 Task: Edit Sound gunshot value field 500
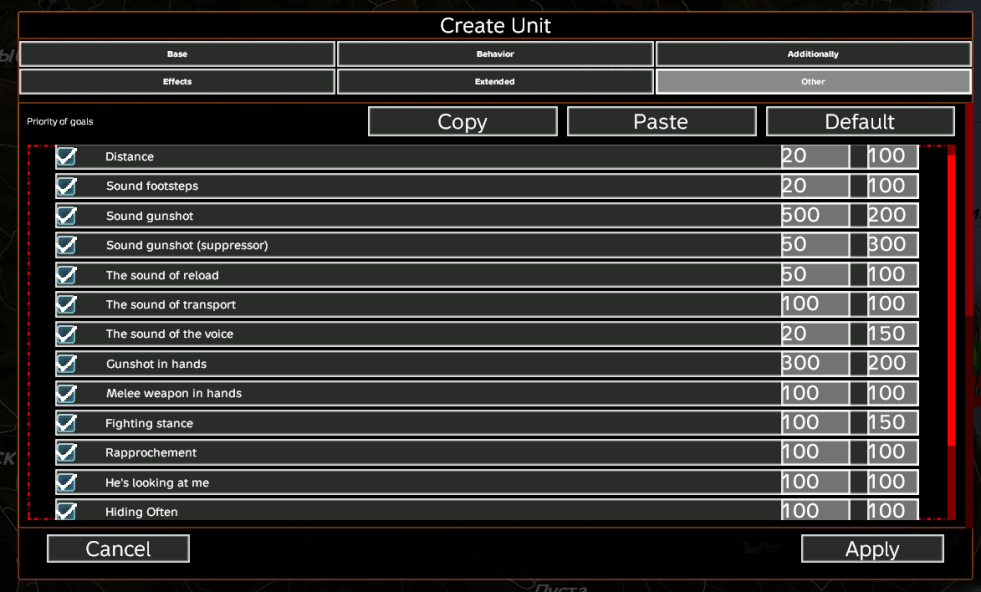[x=814, y=216]
